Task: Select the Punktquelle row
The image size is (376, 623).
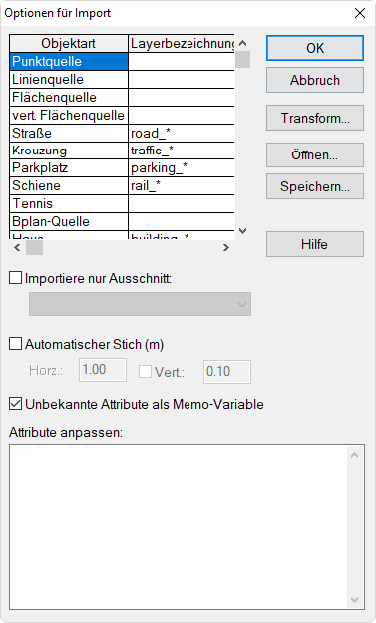Action: point(122,61)
